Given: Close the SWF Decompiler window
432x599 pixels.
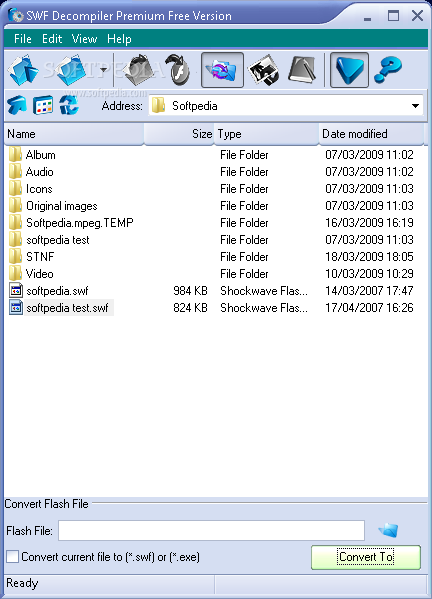Looking at the screenshot, I should coord(417,16).
